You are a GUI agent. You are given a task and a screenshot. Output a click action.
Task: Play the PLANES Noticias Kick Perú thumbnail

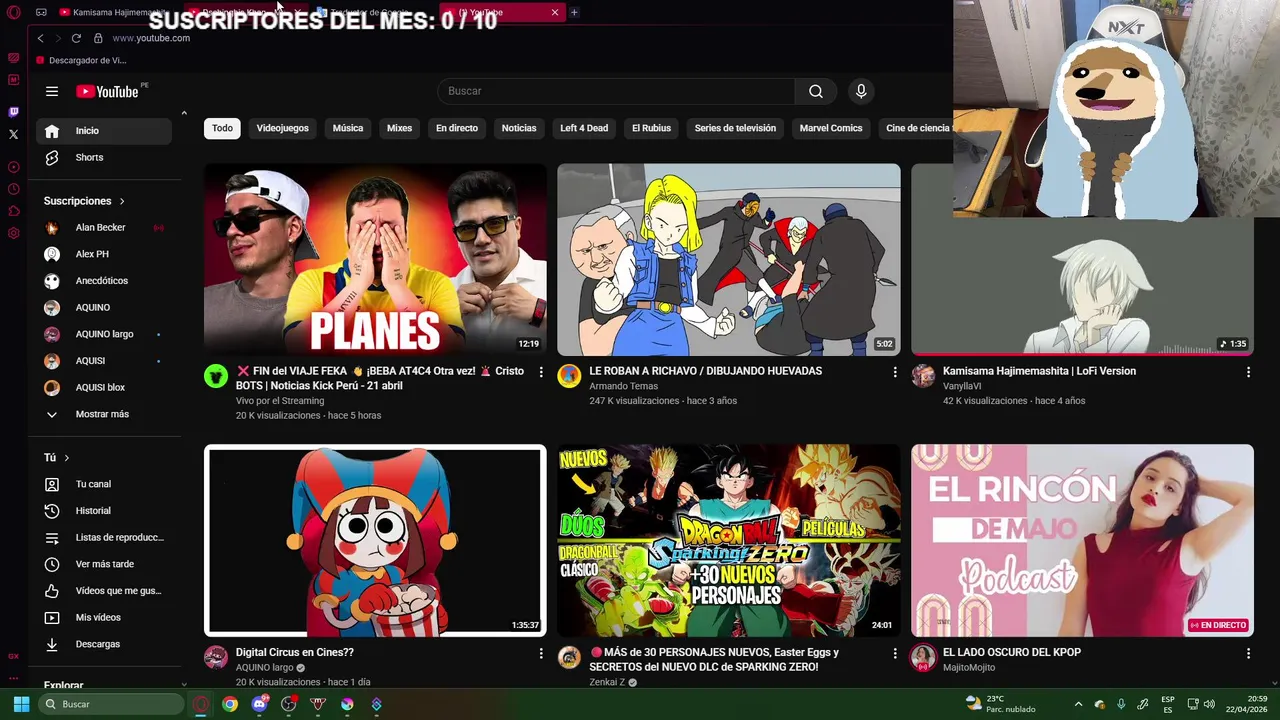(375, 260)
